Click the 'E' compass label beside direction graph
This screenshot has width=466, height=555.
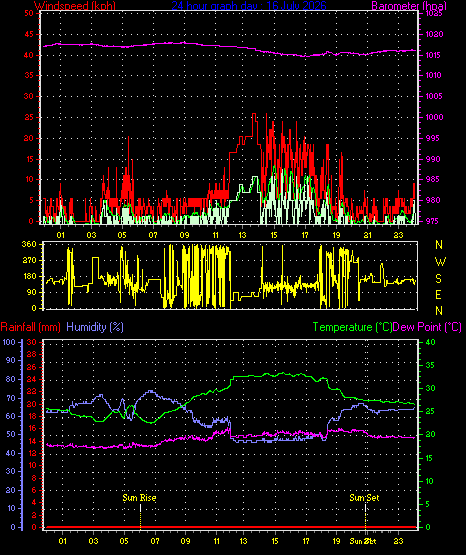coord(438,294)
